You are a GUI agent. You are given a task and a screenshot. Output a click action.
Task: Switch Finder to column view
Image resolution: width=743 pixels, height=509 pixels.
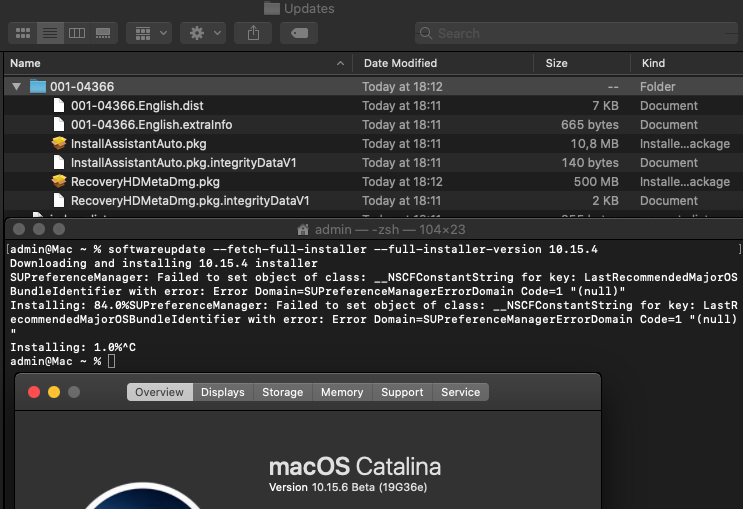click(x=77, y=33)
